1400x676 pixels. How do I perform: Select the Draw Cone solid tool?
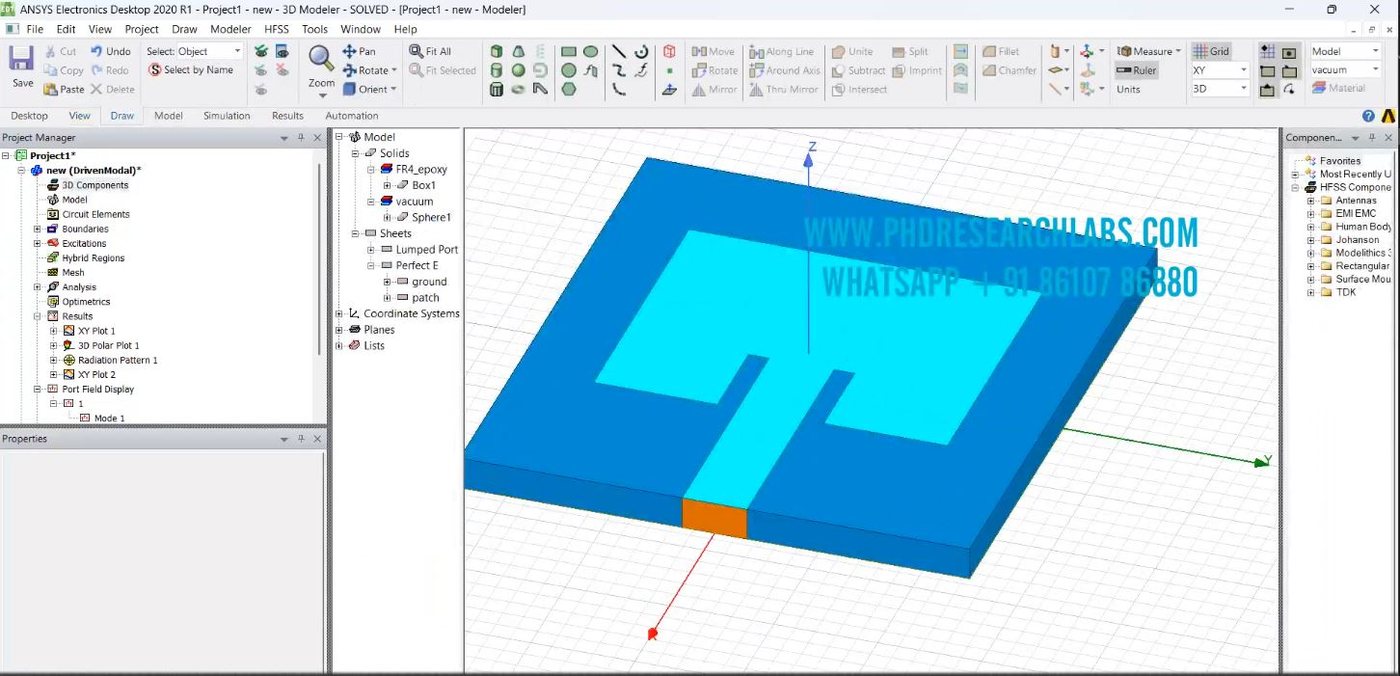pyautogui.click(x=518, y=51)
